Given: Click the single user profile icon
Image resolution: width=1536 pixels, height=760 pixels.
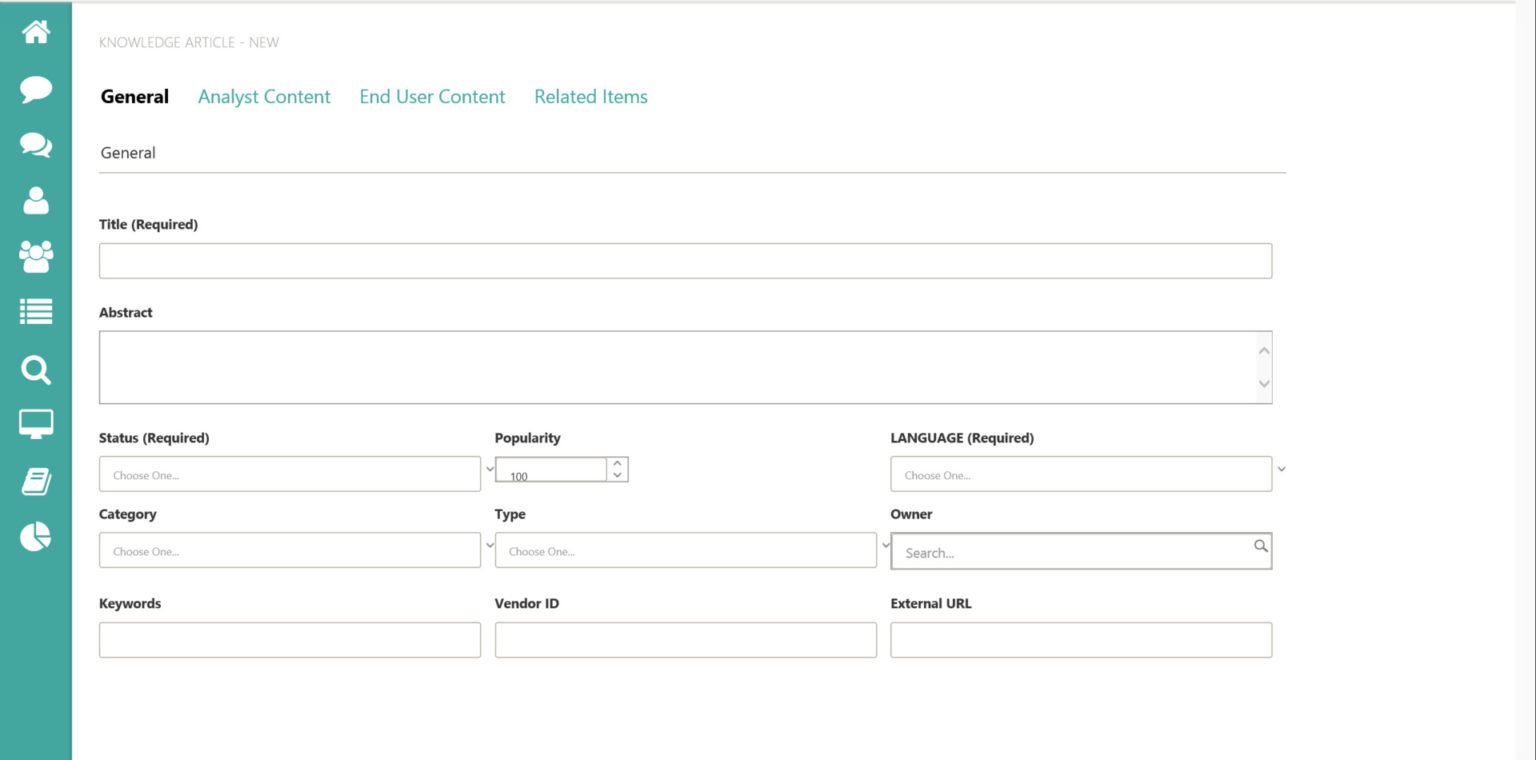Looking at the screenshot, I should (35, 201).
